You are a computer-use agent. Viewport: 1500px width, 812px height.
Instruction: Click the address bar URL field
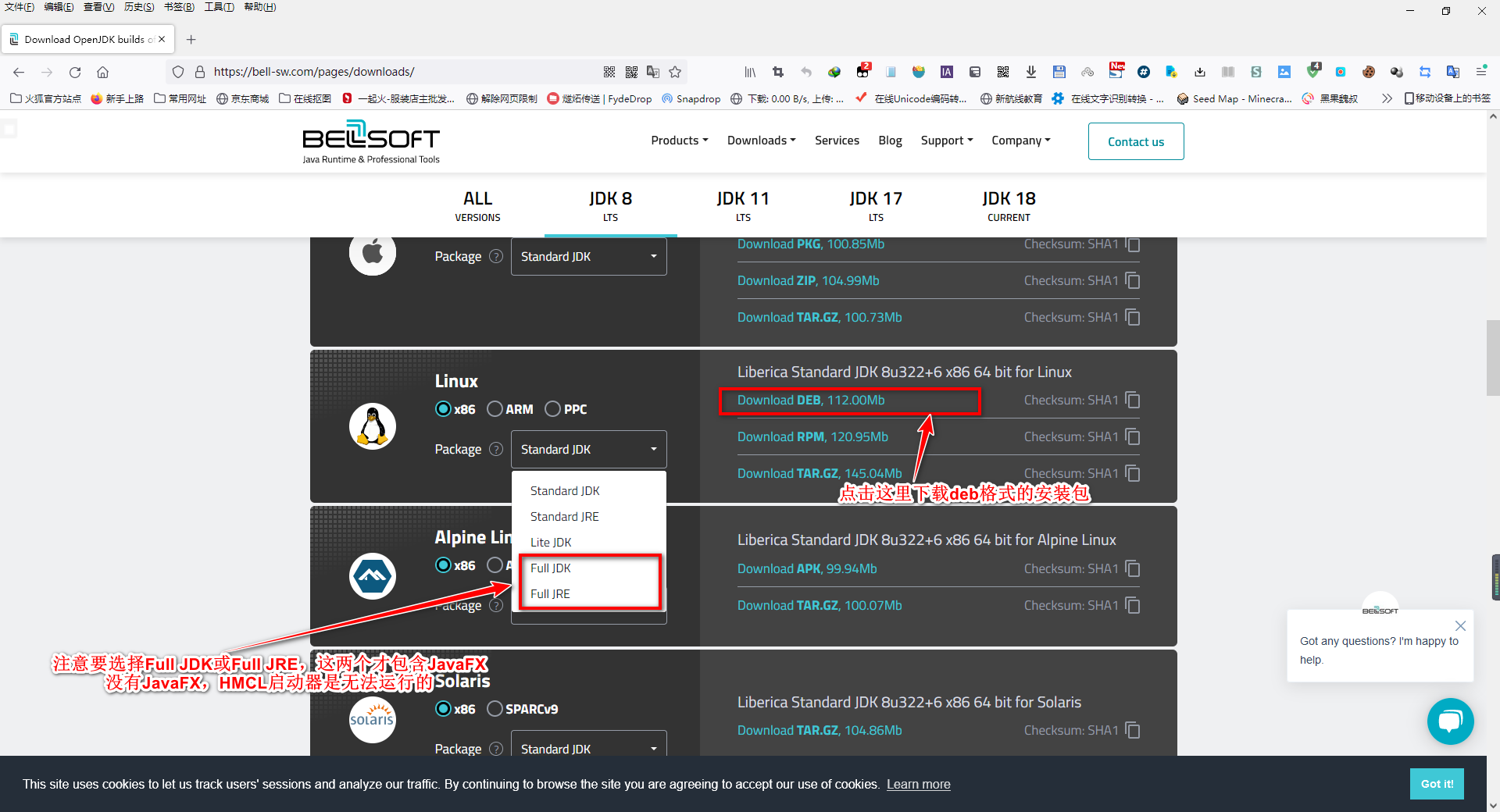402,72
